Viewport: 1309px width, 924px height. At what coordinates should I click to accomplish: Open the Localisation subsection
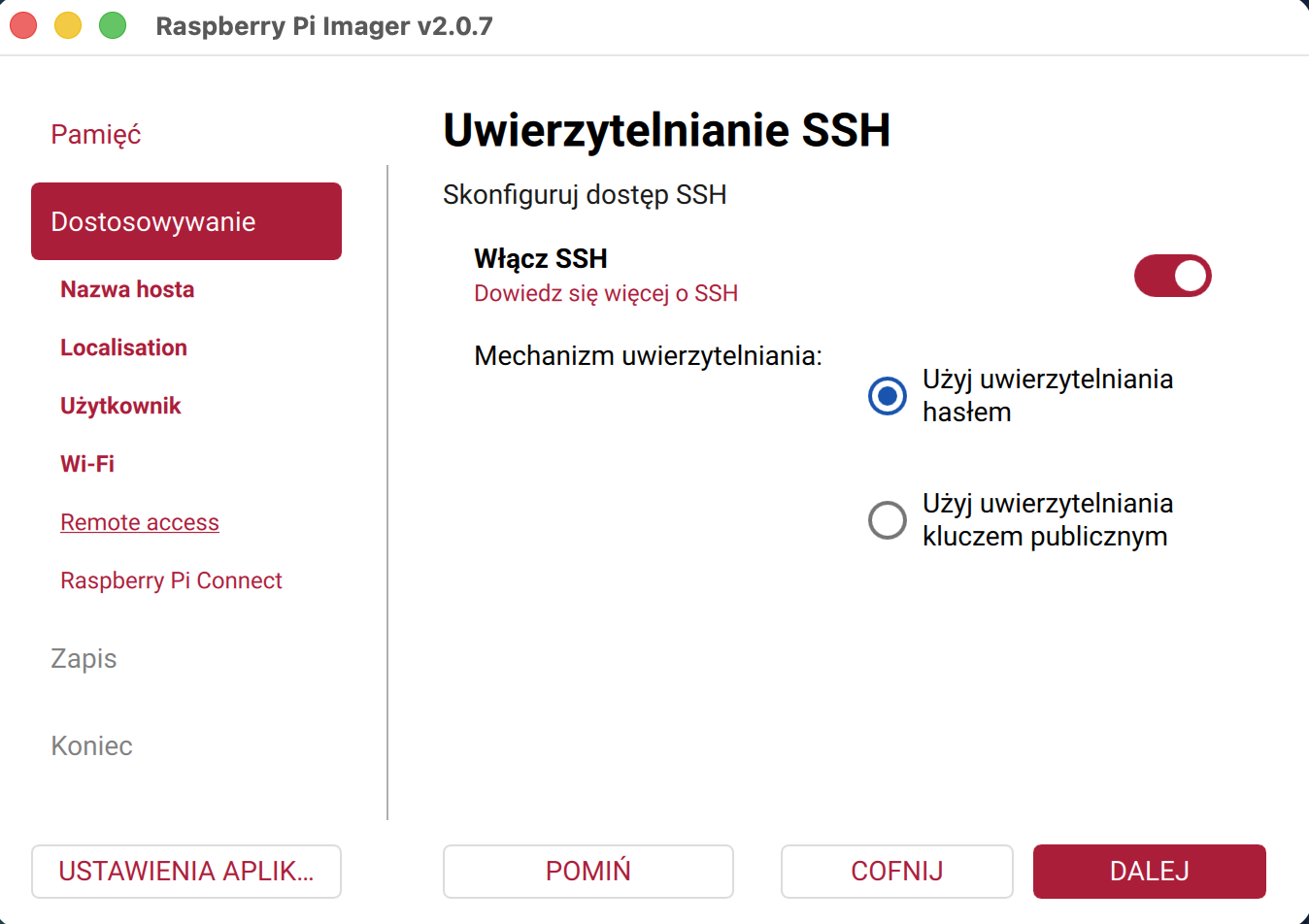(123, 347)
